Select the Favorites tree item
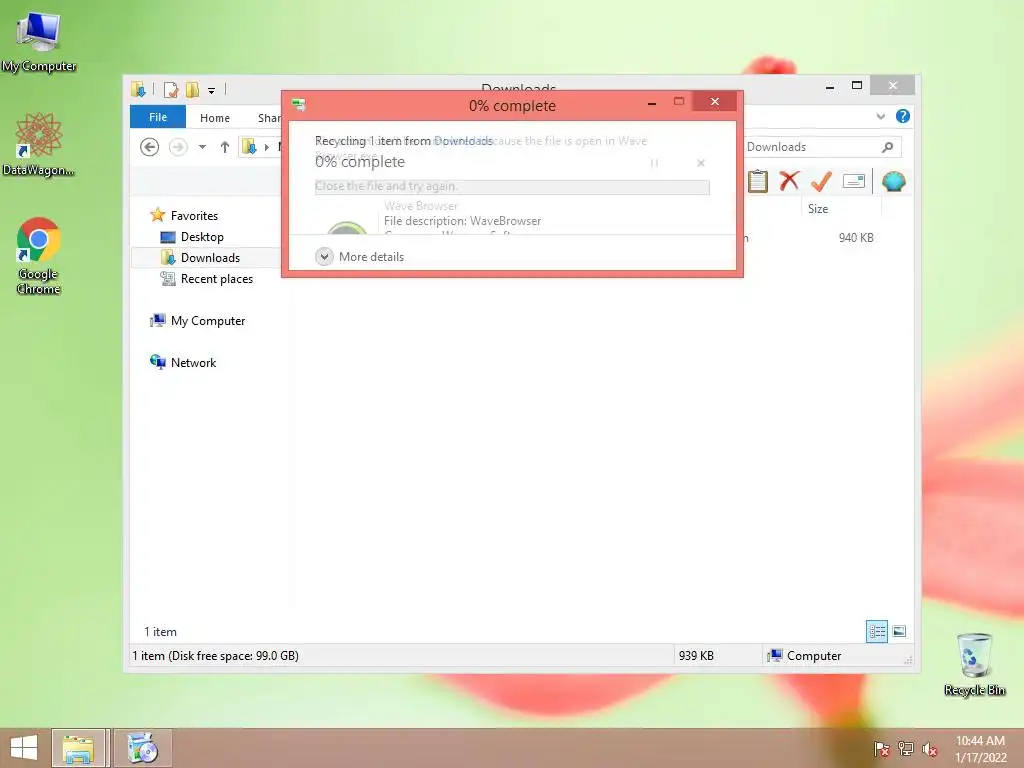 coord(194,216)
